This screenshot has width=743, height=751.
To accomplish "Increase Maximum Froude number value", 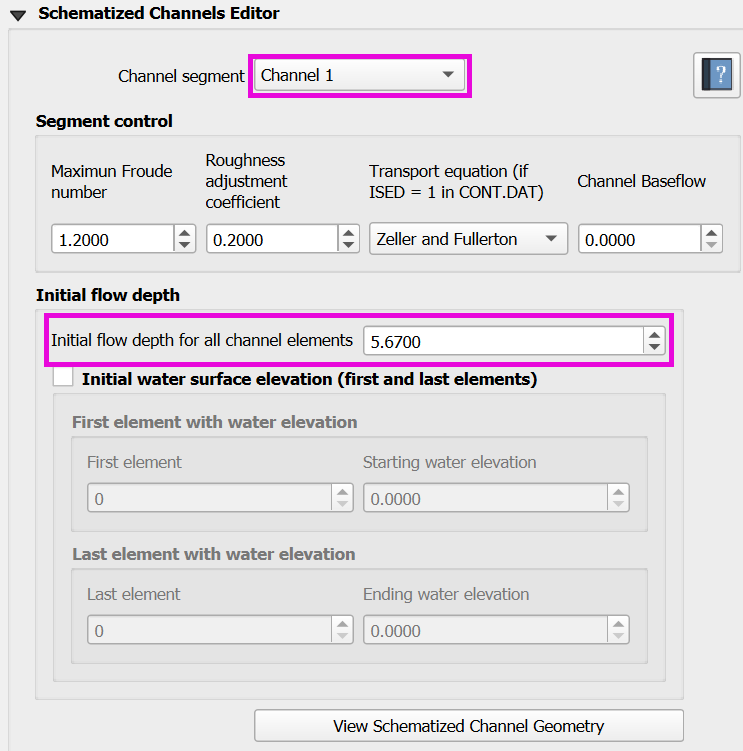I will (x=185, y=233).
